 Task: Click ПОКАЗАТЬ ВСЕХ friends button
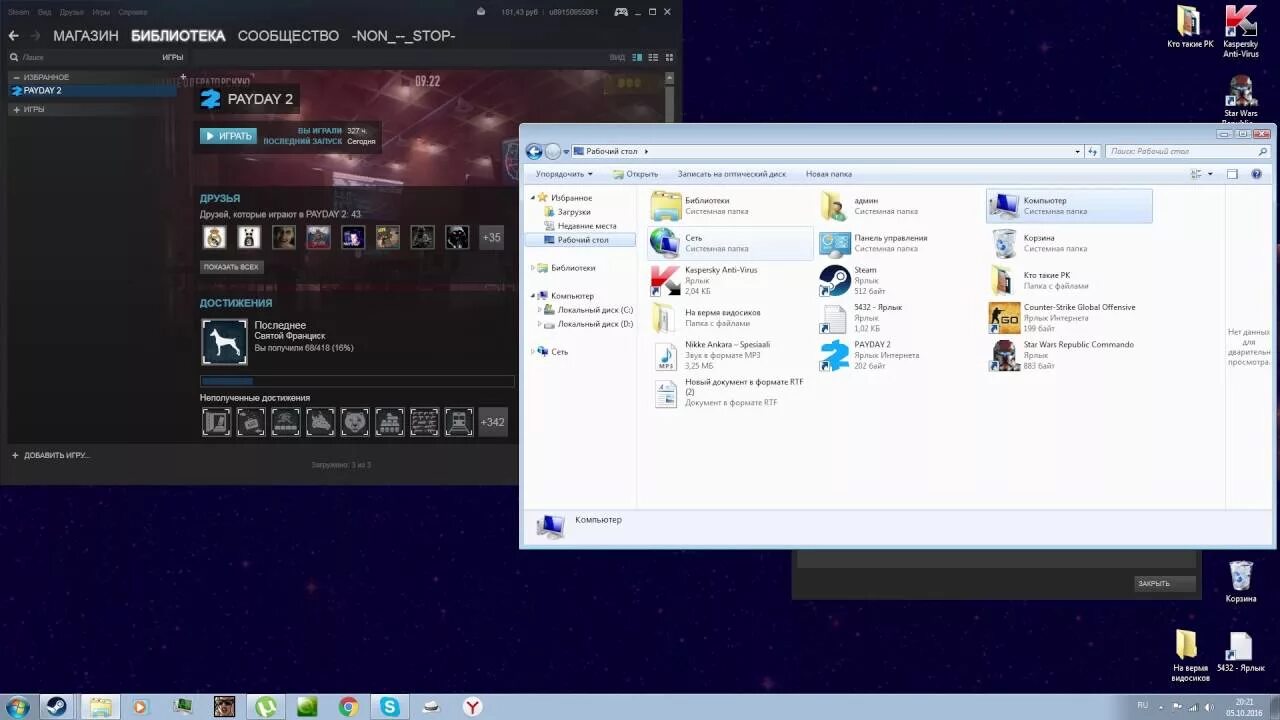[x=231, y=267]
